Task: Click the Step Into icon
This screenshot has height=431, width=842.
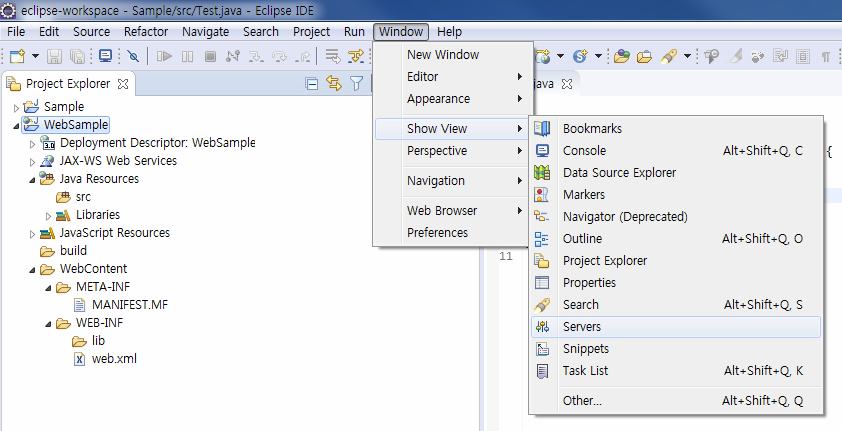Action: pyautogui.click(x=256, y=56)
